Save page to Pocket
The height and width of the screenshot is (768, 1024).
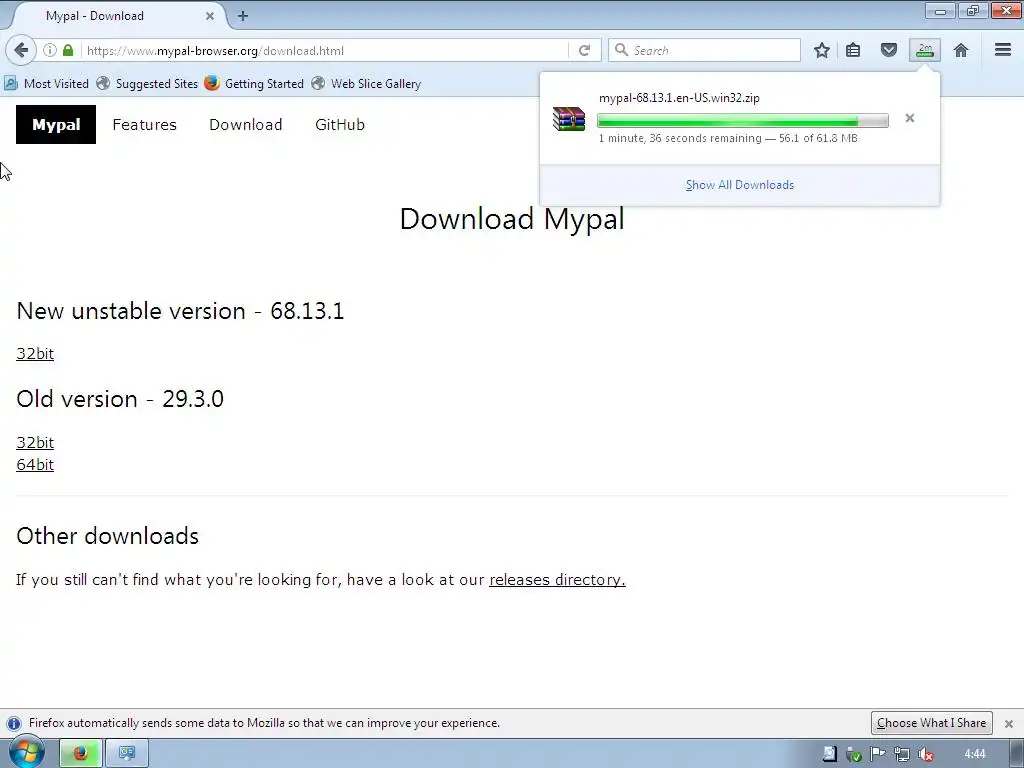tap(889, 50)
